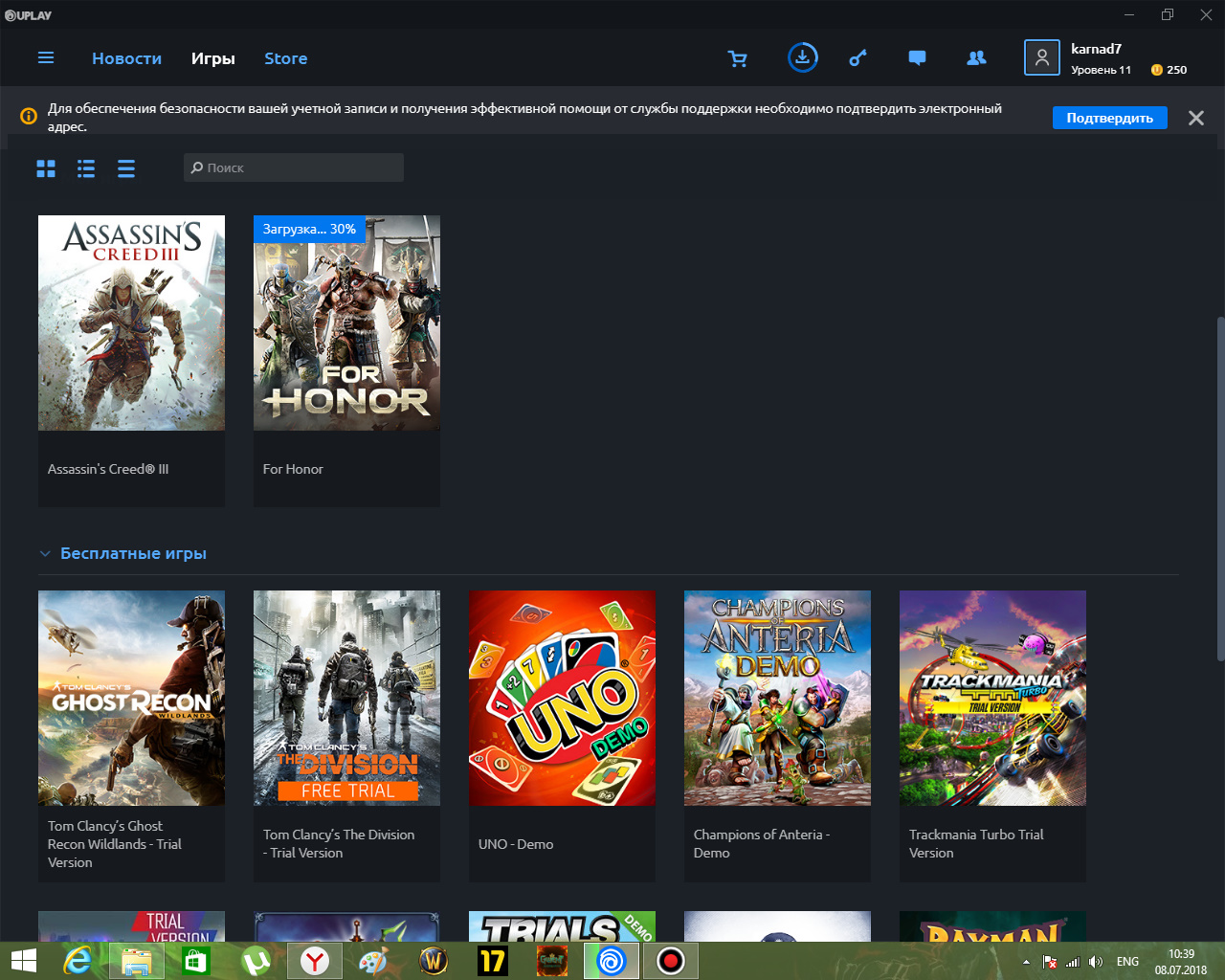Image resolution: width=1225 pixels, height=980 pixels.
Task: Open Yandex Browser from taskbar
Action: (315, 961)
